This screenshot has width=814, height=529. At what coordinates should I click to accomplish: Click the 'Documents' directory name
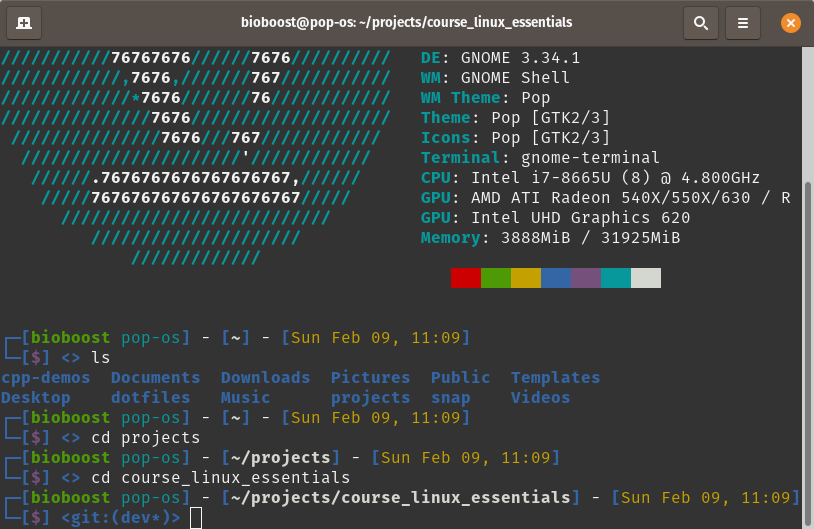pos(156,377)
